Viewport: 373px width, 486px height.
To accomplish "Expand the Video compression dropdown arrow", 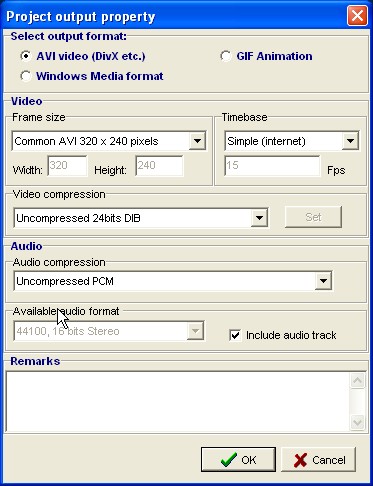I will click(x=259, y=218).
